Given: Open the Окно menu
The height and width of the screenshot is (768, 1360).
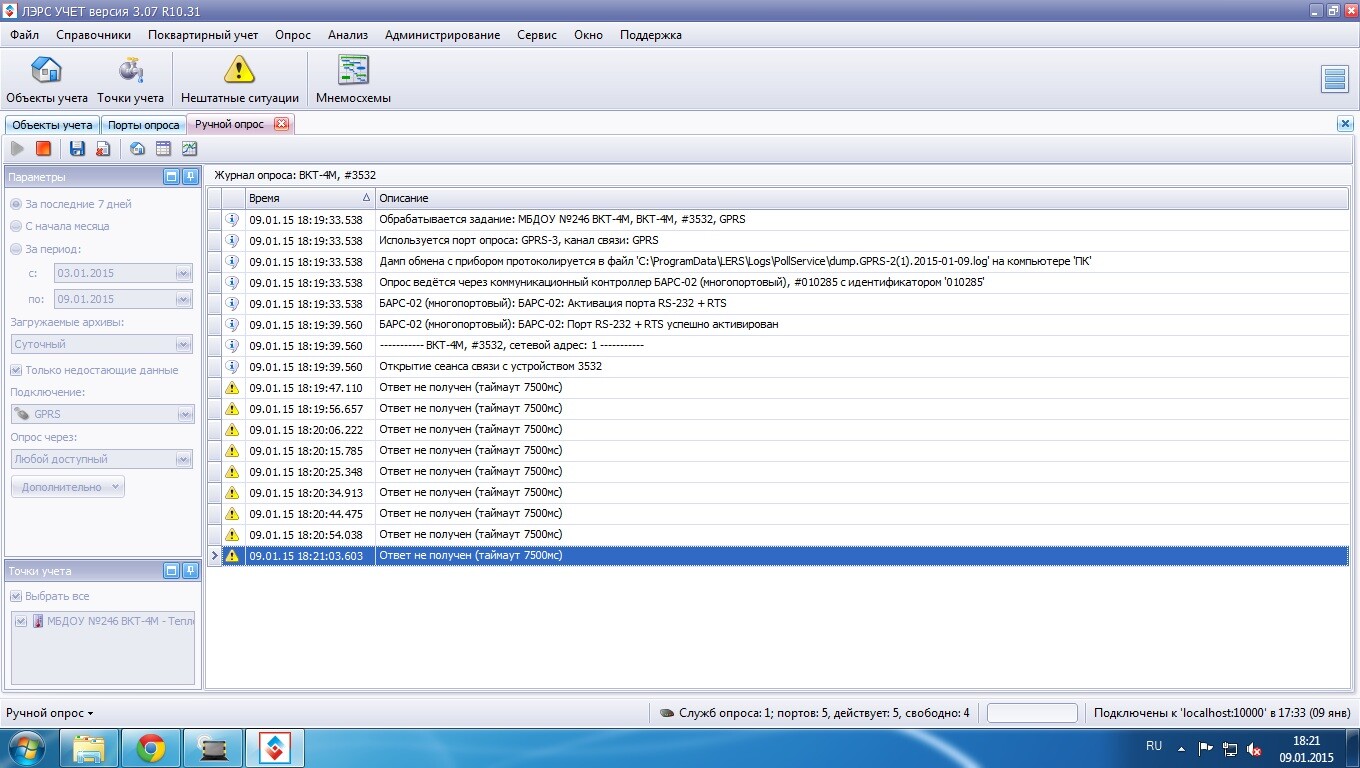Looking at the screenshot, I should [589, 35].
